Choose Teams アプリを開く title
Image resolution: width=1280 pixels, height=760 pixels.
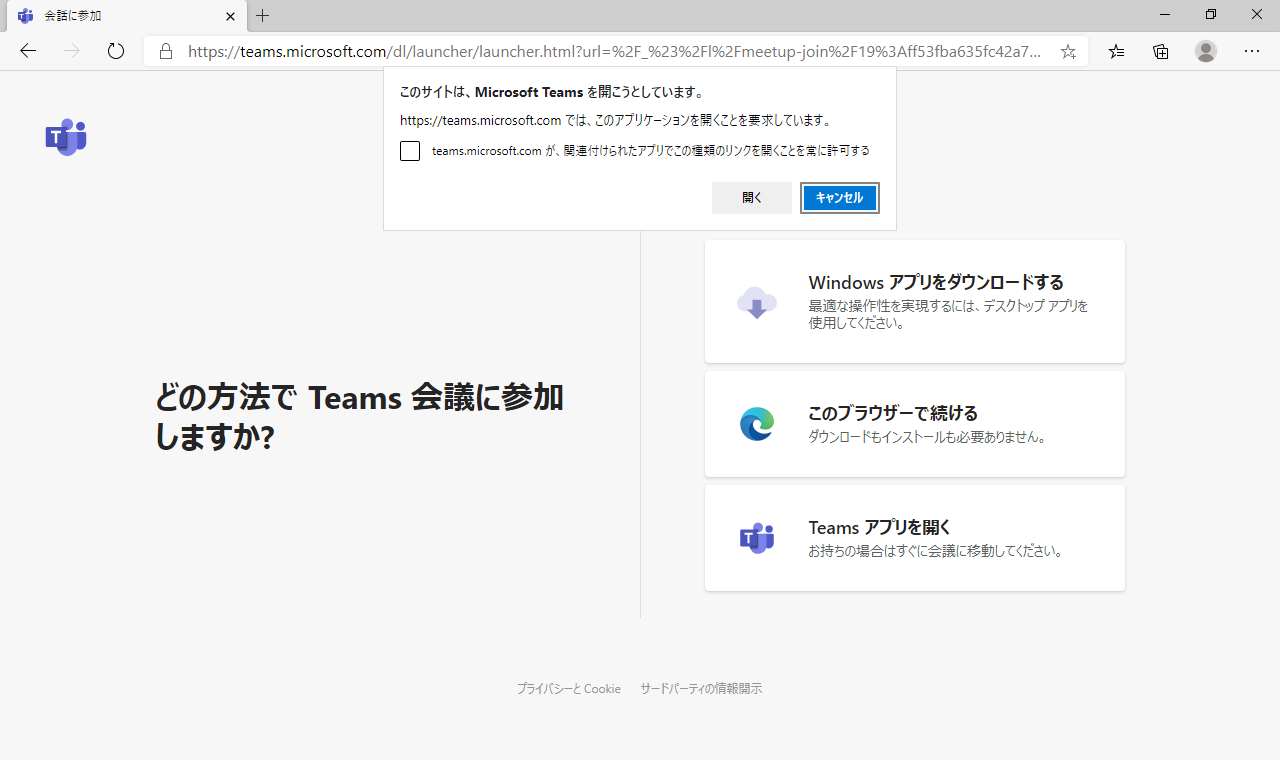click(879, 527)
